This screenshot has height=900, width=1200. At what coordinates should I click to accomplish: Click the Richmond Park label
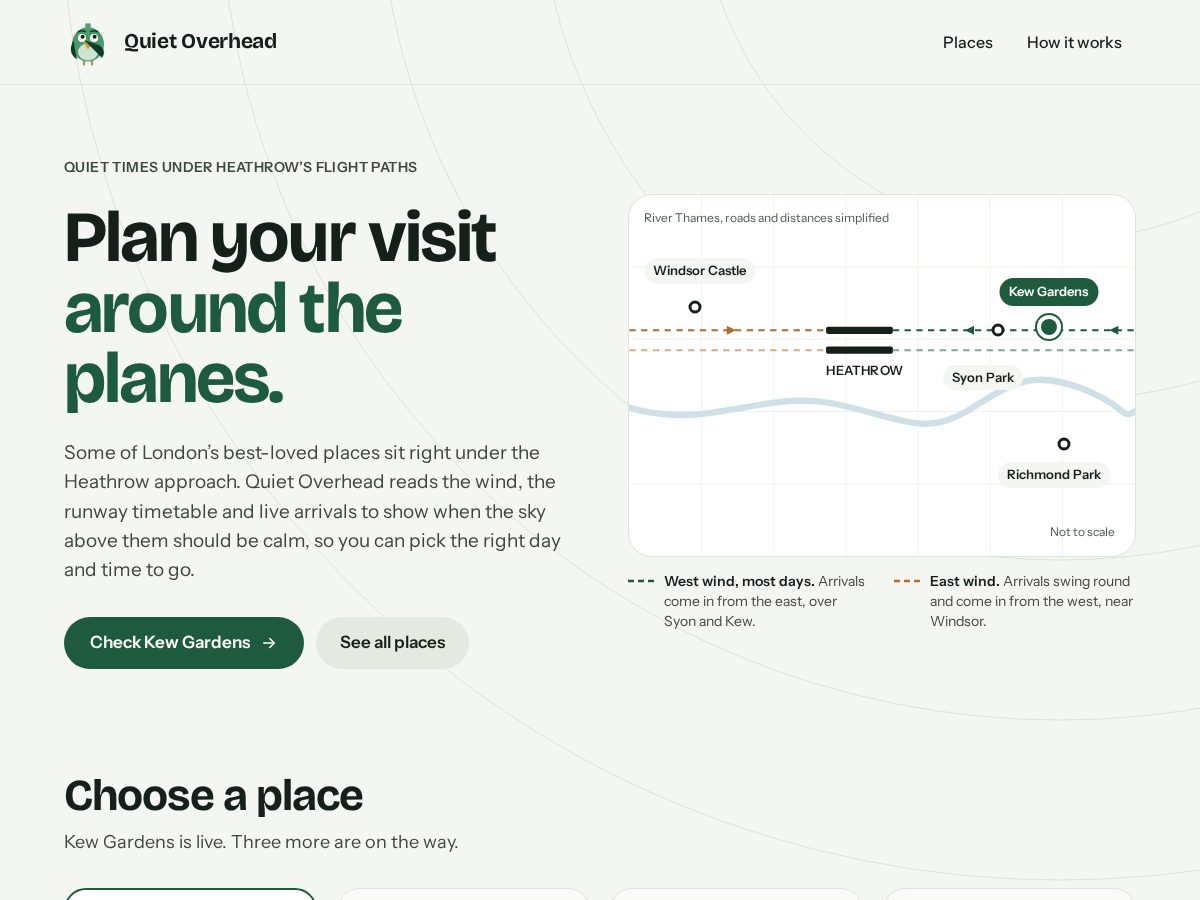pyautogui.click(x=1053, y=475)
